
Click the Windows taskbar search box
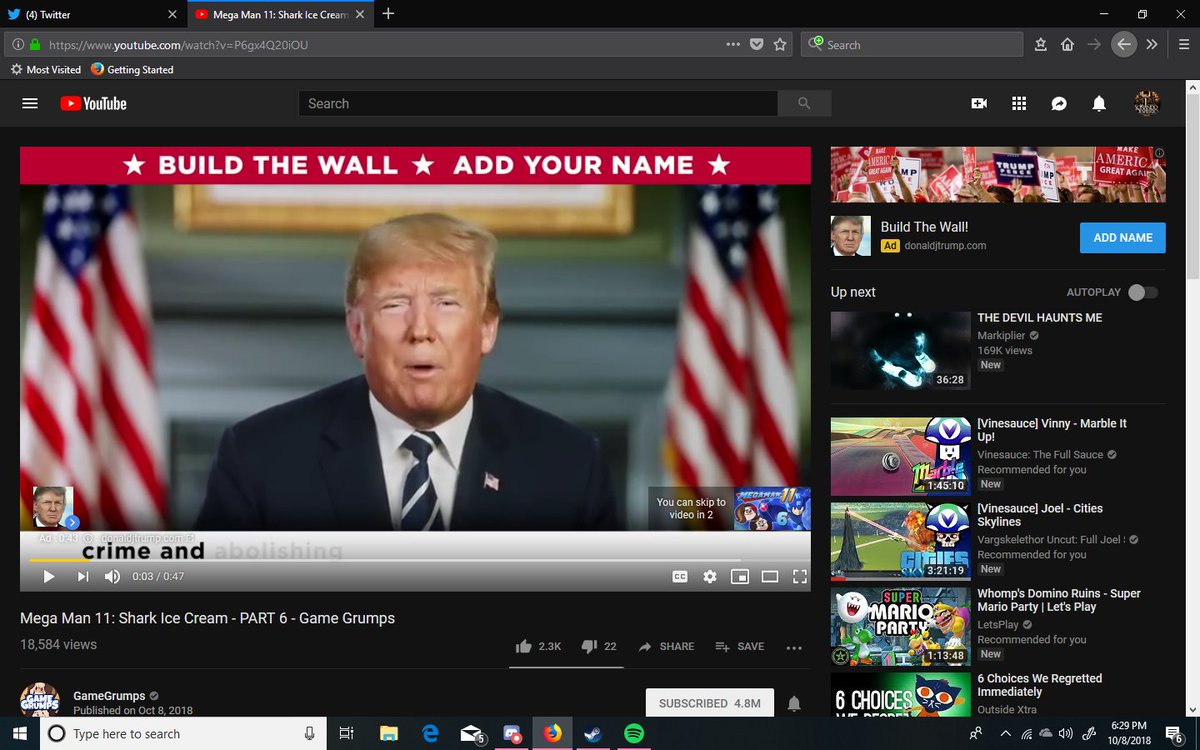183,733
